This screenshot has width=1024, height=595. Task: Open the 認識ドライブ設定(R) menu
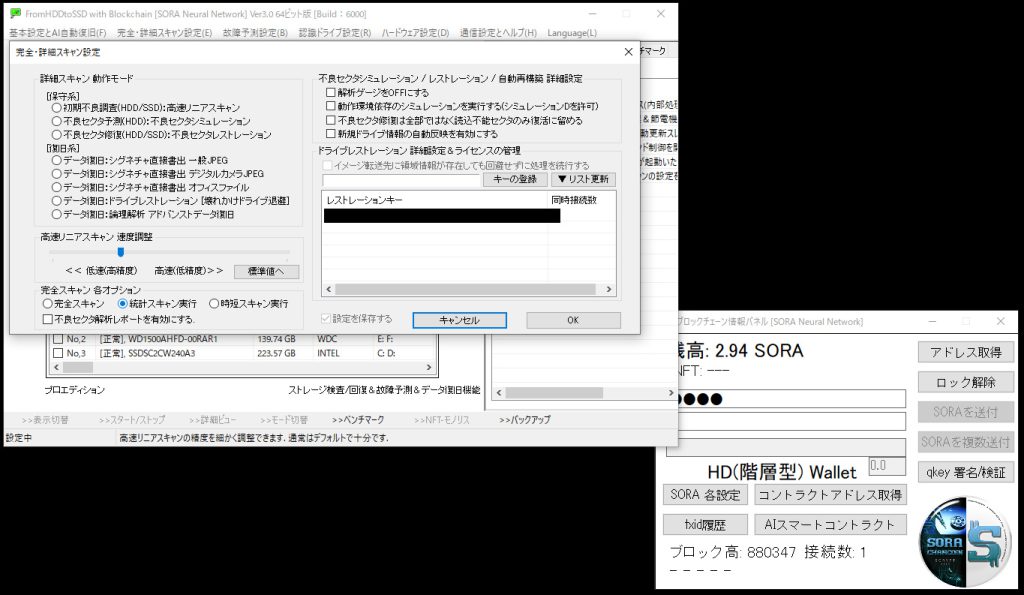pos(335,33)
